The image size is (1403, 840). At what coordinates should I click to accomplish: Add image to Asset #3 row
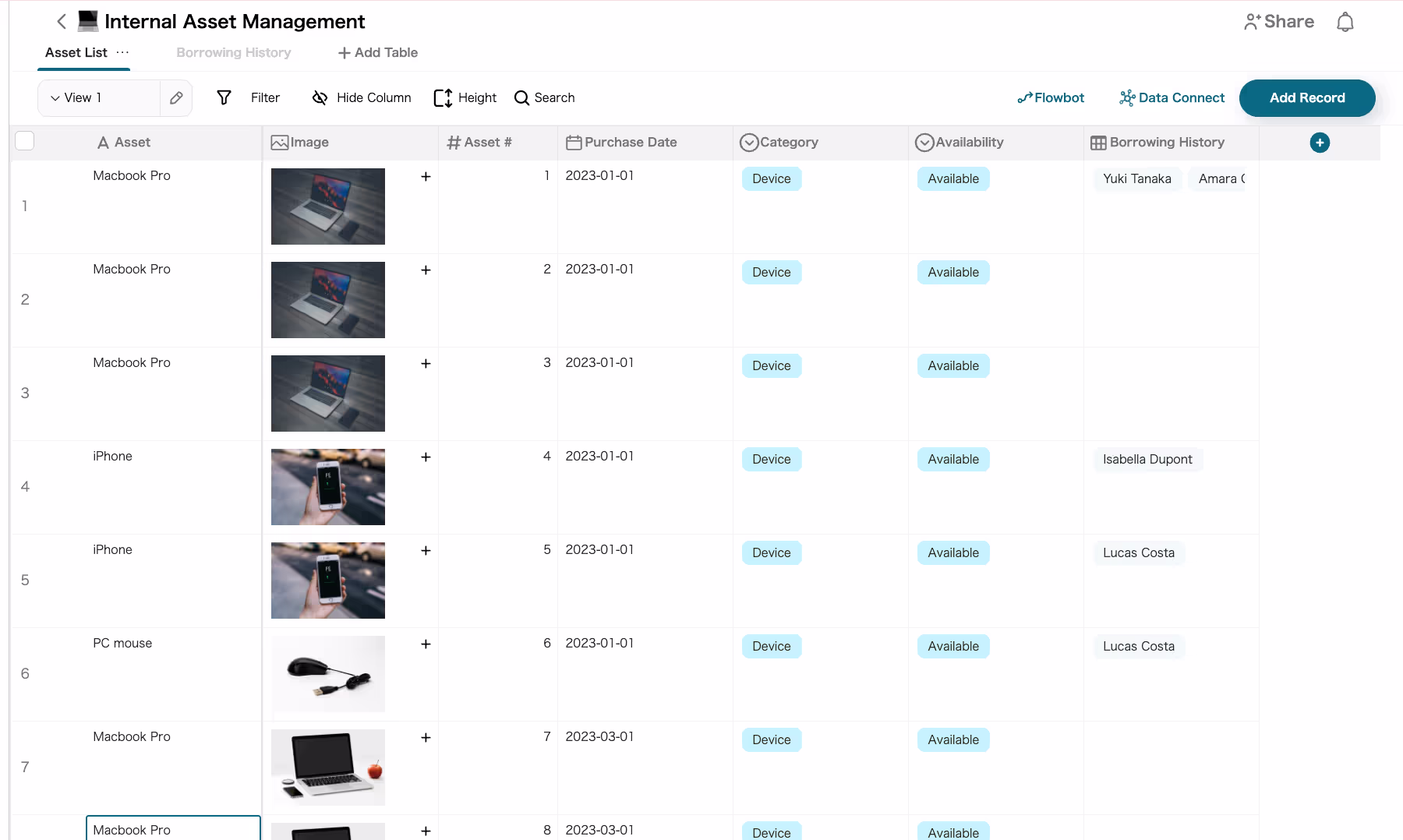tap(426, 363)
